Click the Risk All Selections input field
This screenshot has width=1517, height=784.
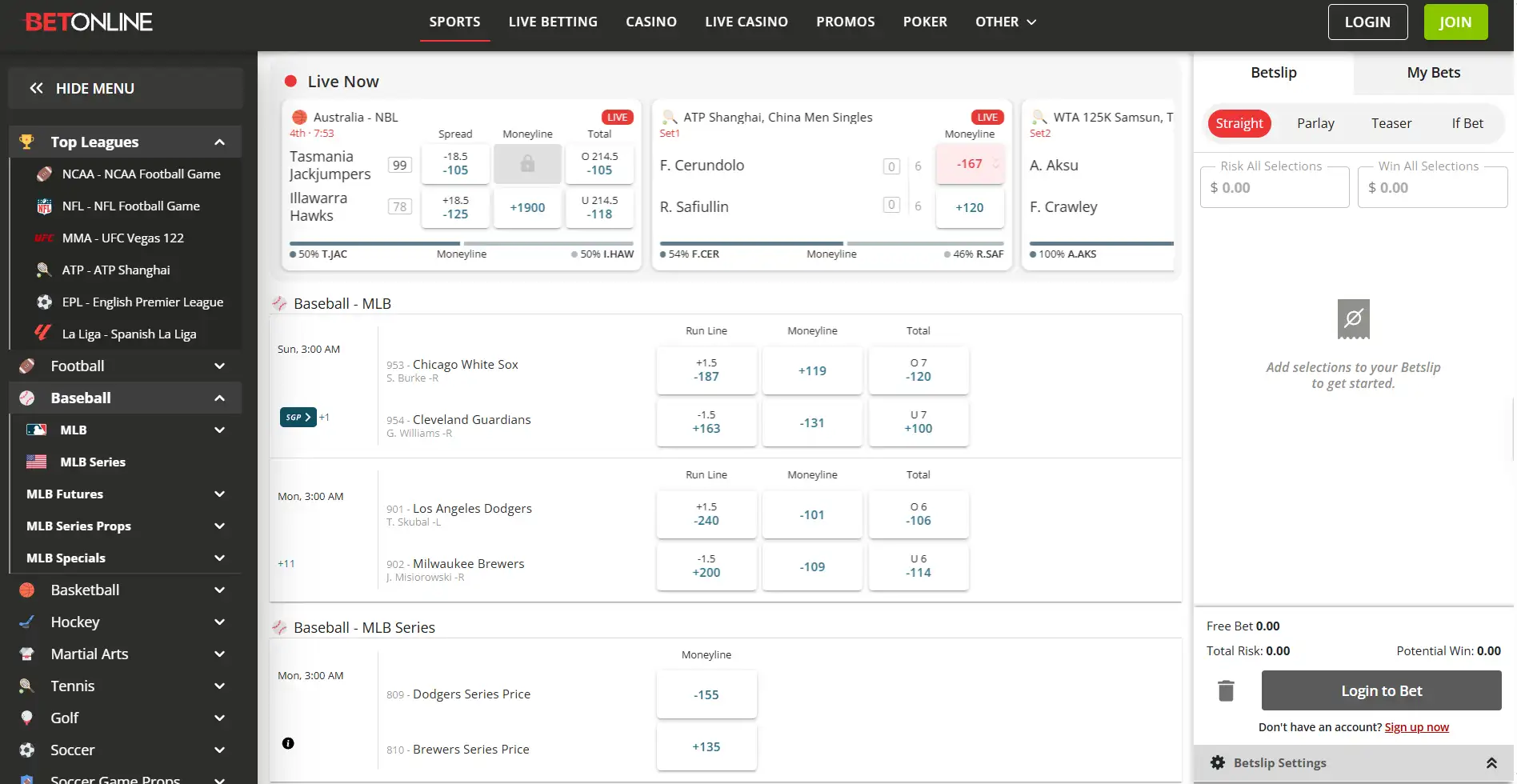pyautogui.click(x=1275, y=188)
